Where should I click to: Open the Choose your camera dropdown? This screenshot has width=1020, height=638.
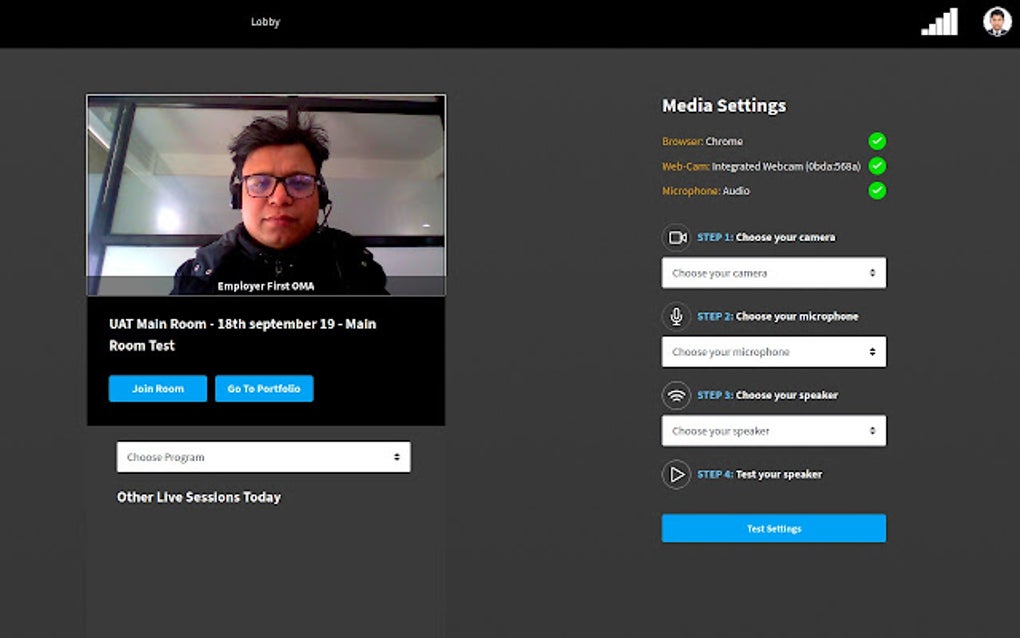773,272
